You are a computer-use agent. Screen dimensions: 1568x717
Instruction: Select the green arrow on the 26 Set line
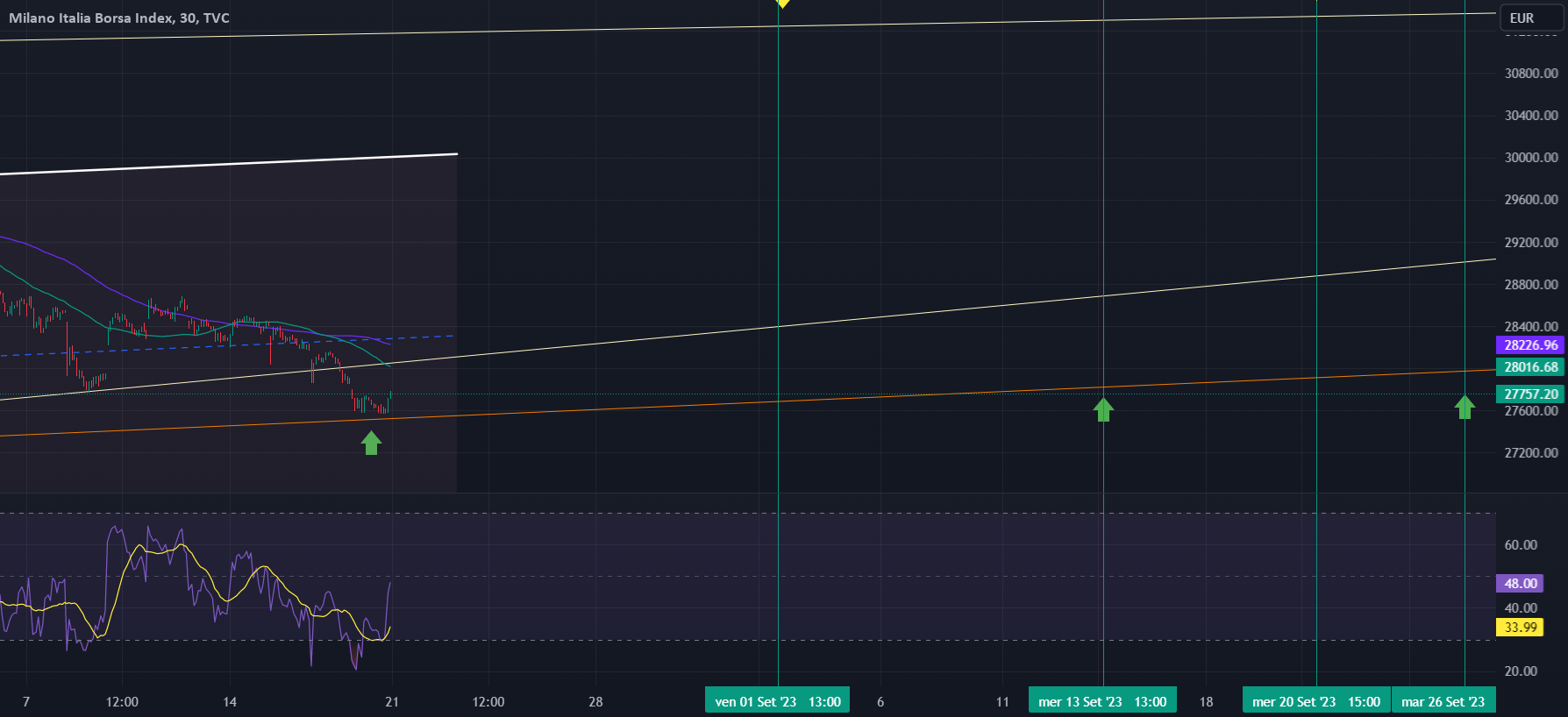click(1465, 407)
